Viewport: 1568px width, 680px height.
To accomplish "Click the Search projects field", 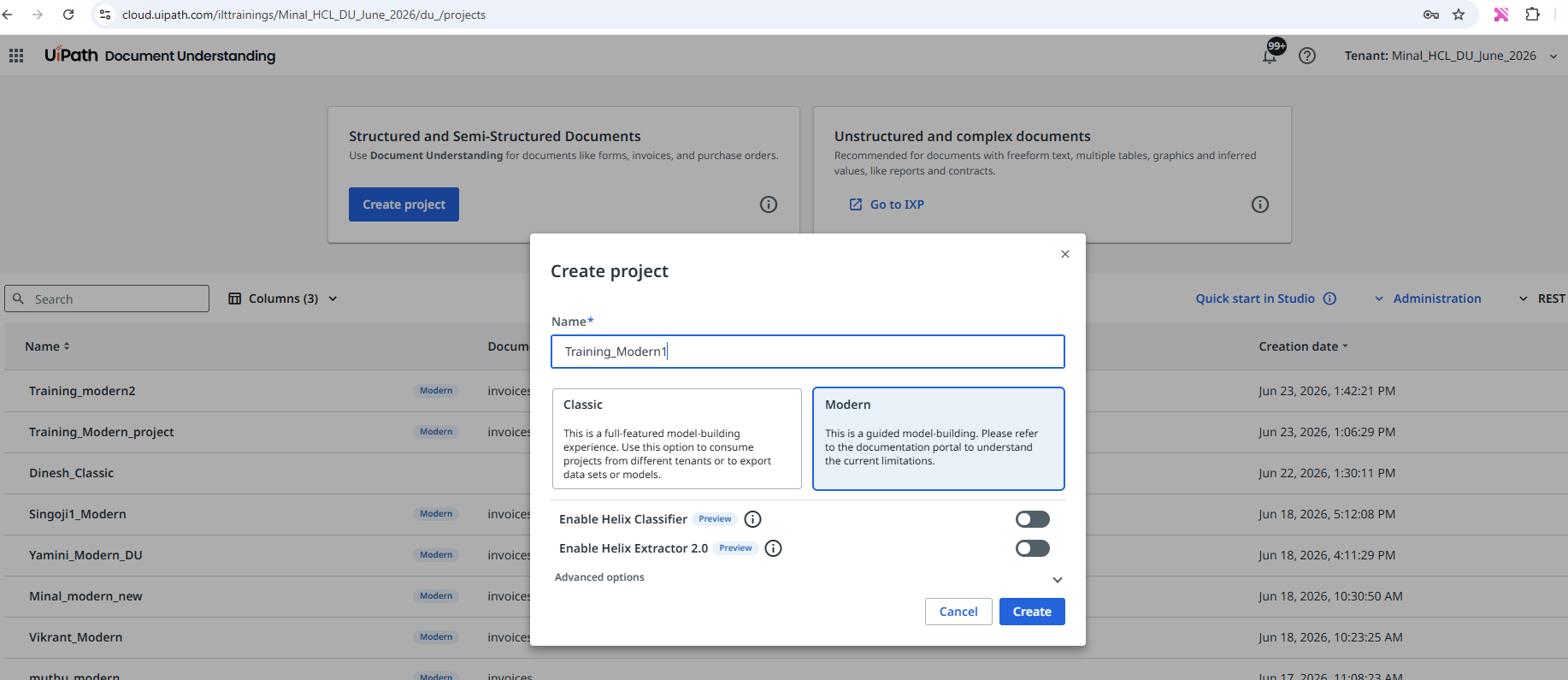I will pos(107,299).
